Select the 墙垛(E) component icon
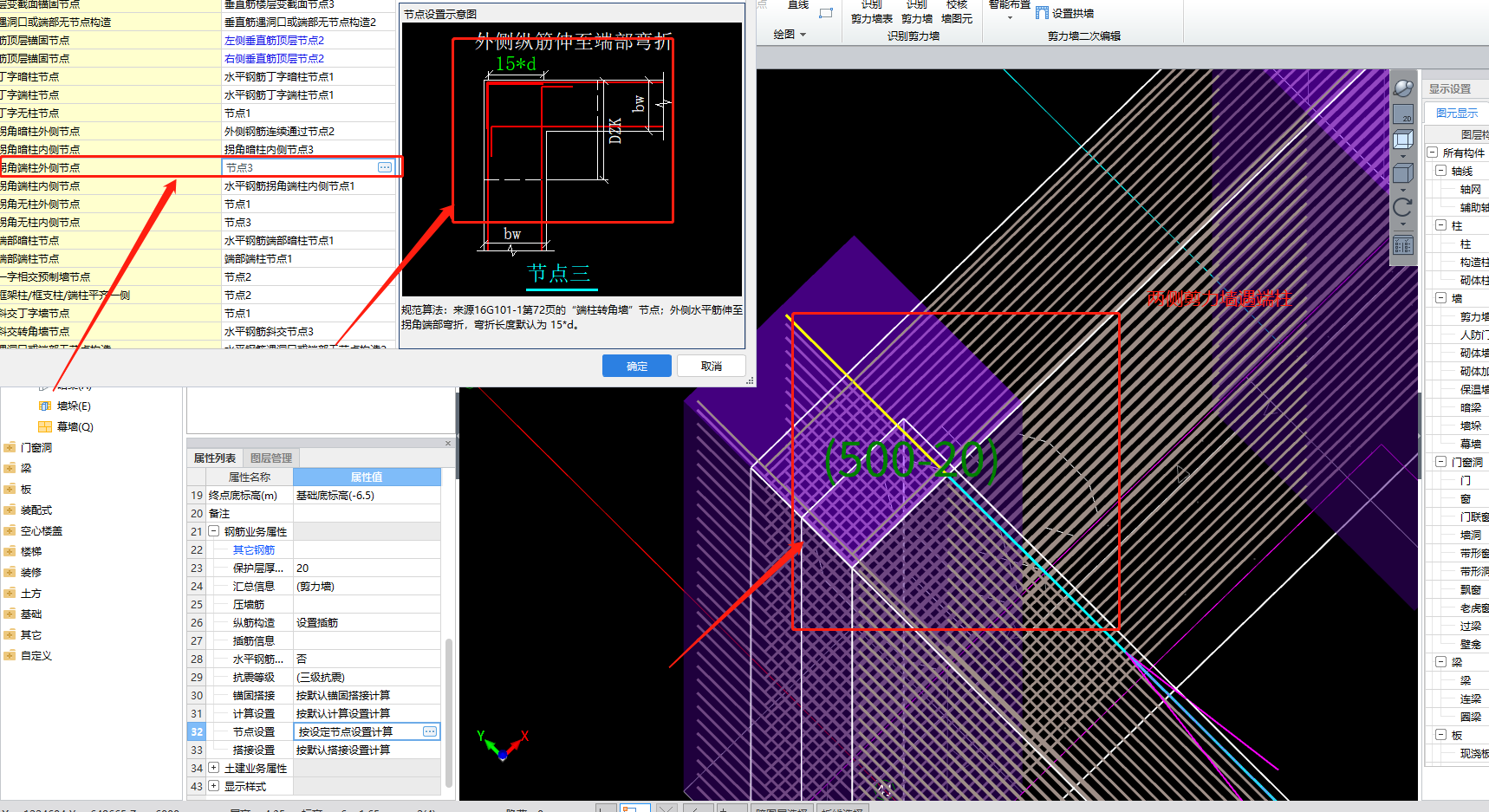 click(x=45, y=406)
